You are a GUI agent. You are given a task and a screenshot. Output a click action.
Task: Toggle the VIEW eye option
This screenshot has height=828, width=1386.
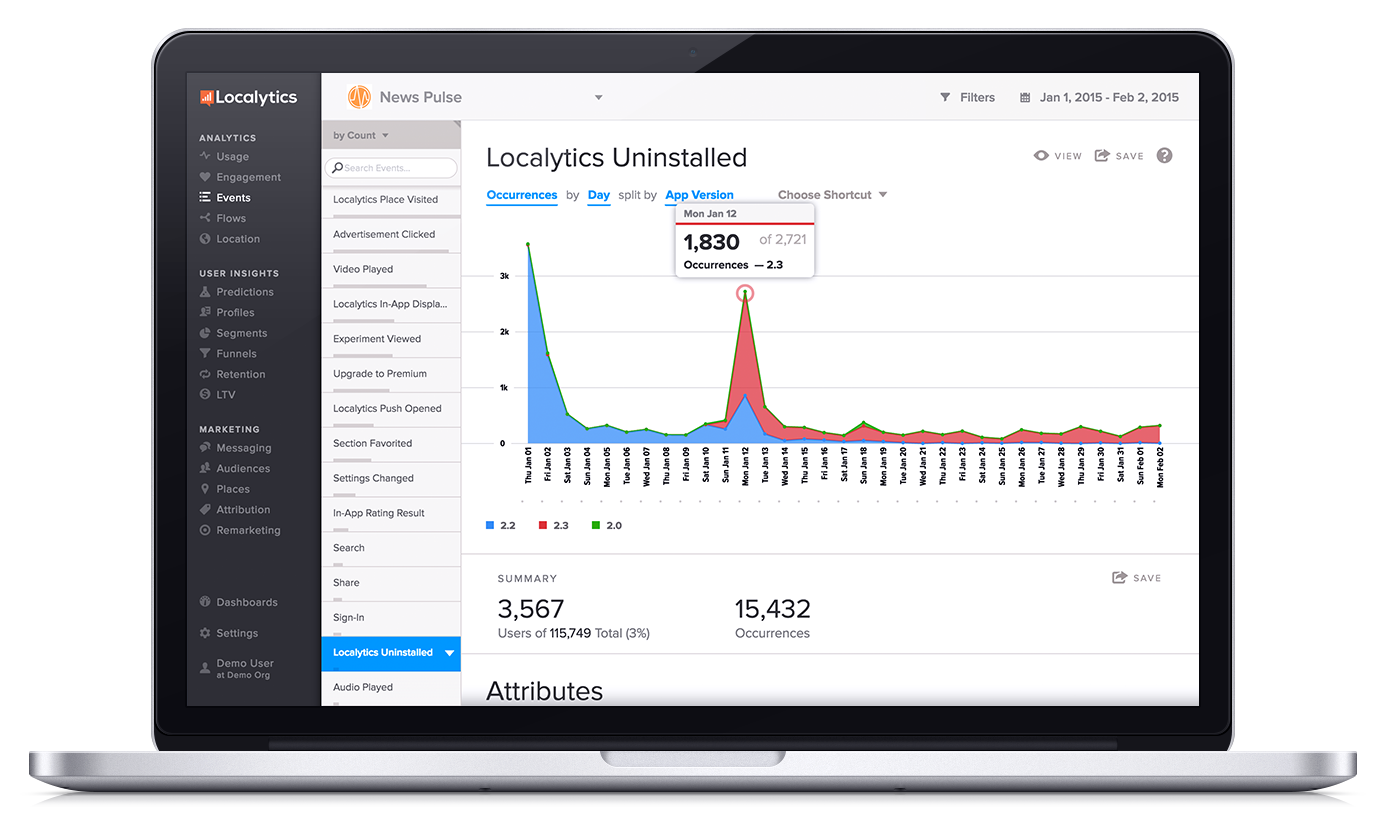point(1058,156)
